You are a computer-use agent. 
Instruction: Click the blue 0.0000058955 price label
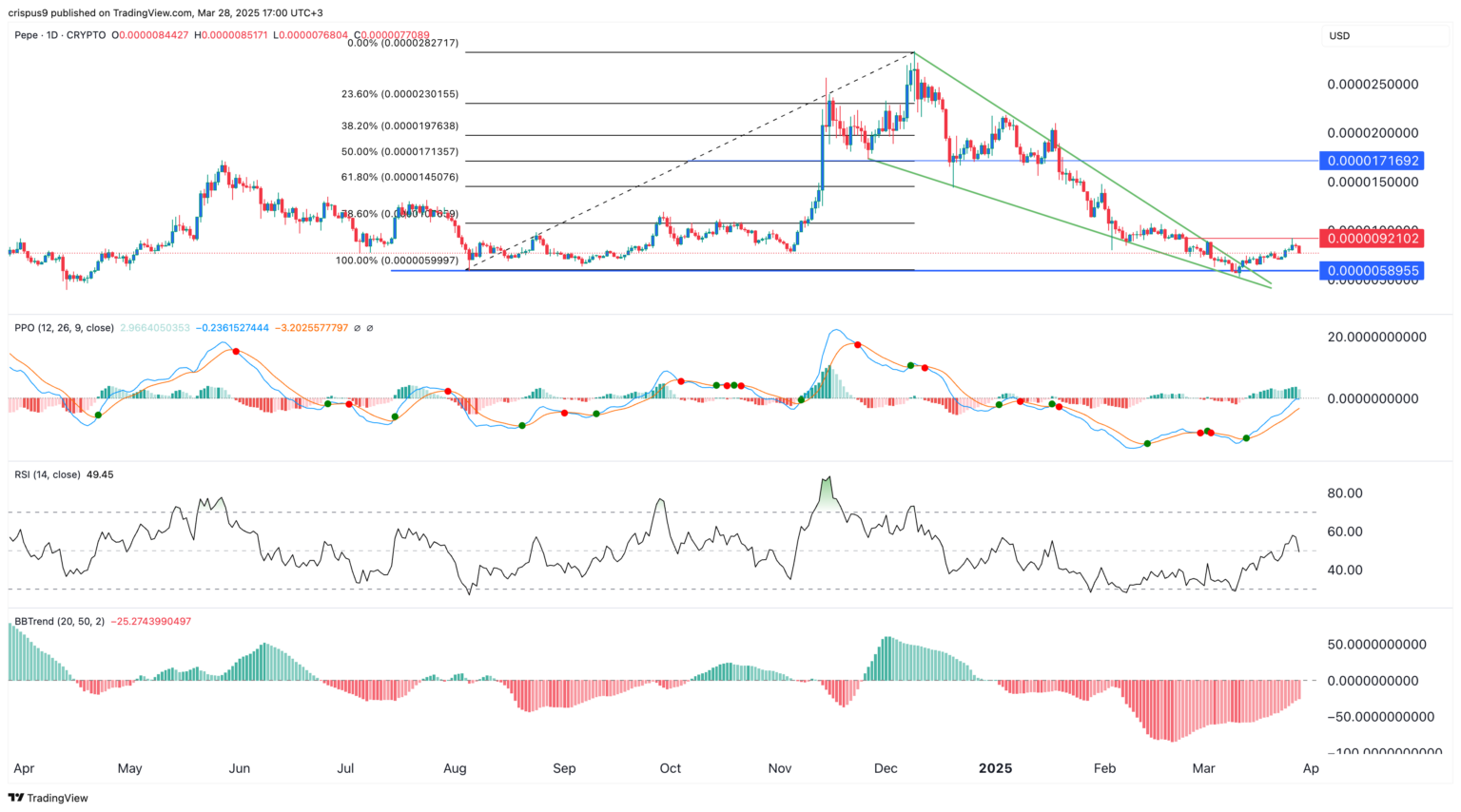click(x=1373, y=271)
